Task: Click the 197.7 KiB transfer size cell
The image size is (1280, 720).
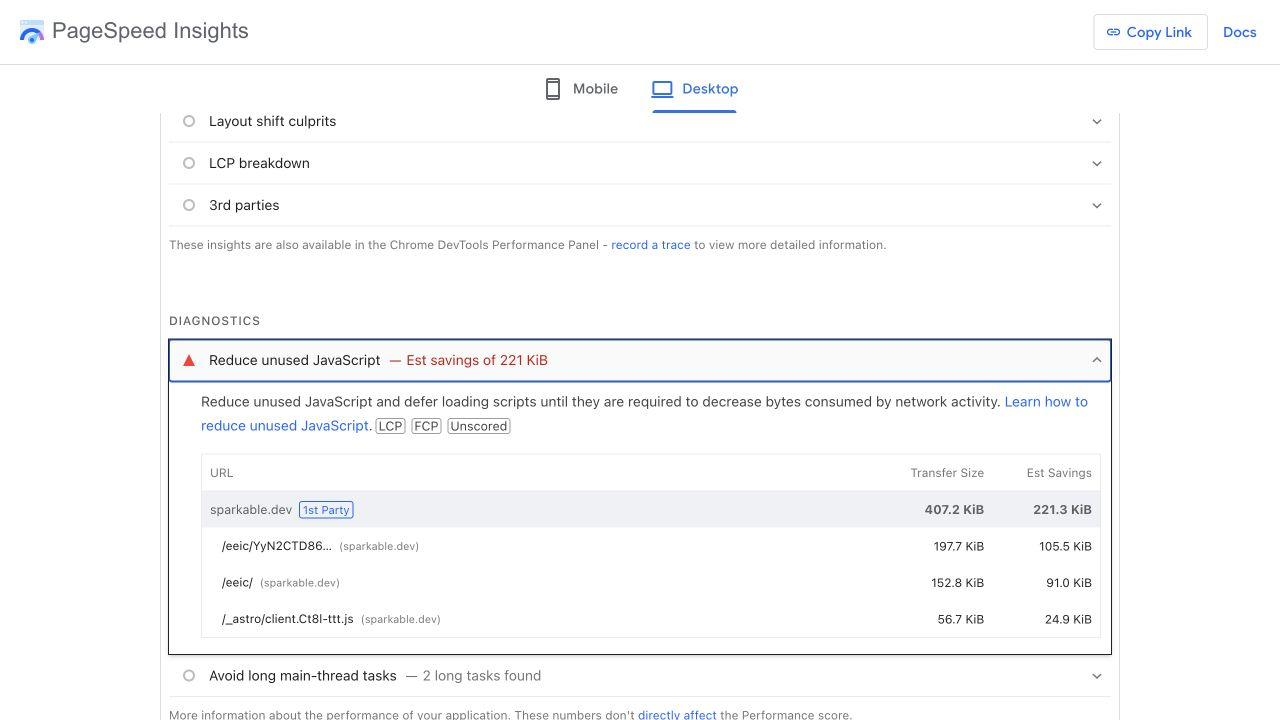Action: click(x=958, y=546)
